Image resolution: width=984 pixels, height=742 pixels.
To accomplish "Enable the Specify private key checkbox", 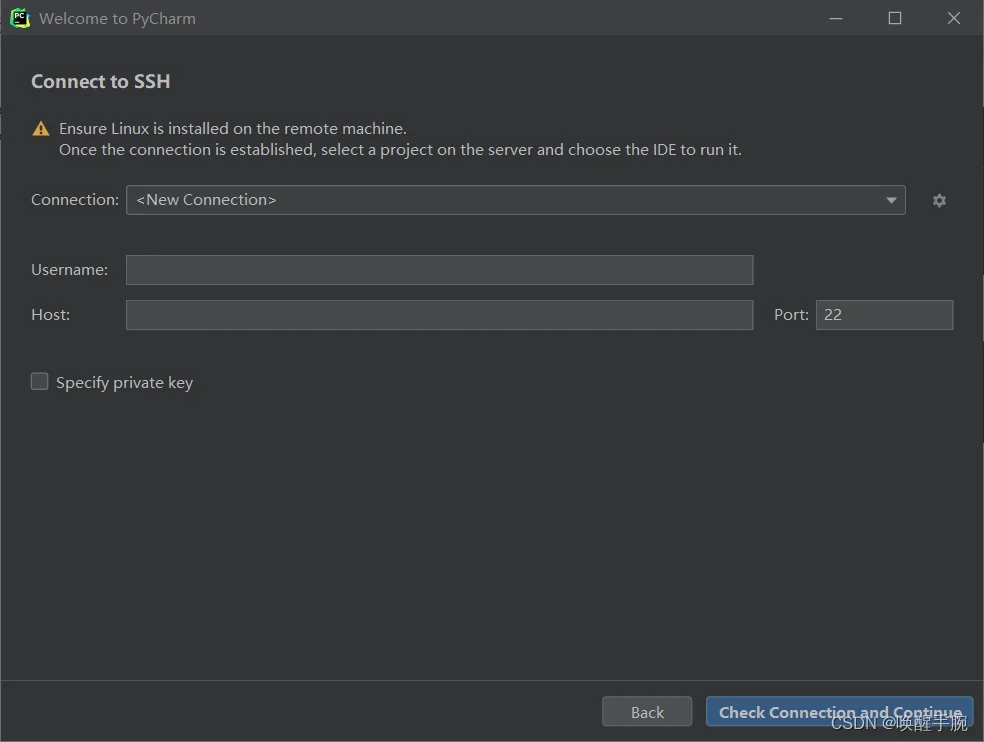I will 40,382.
